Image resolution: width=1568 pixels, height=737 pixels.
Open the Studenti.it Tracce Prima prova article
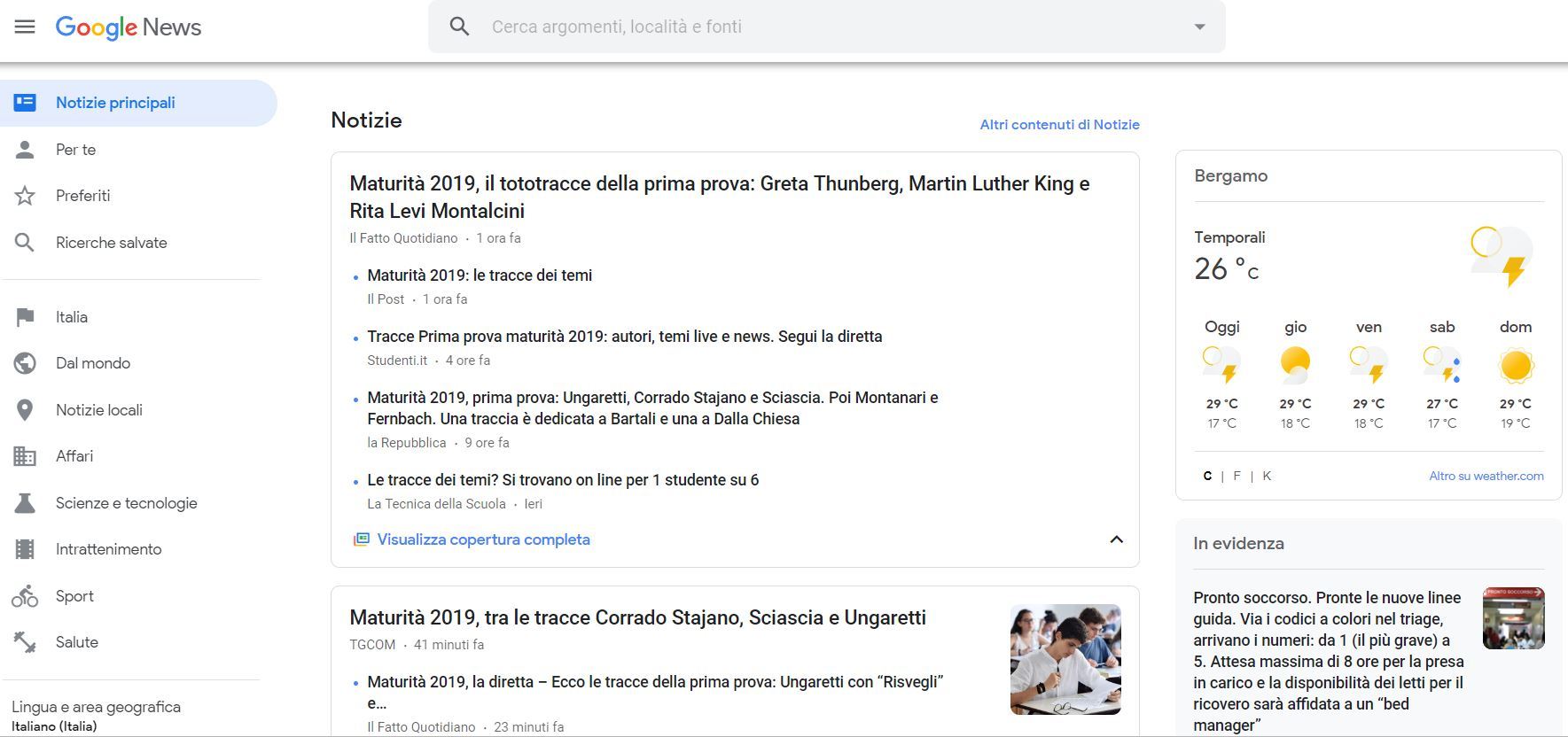[625, 337]
